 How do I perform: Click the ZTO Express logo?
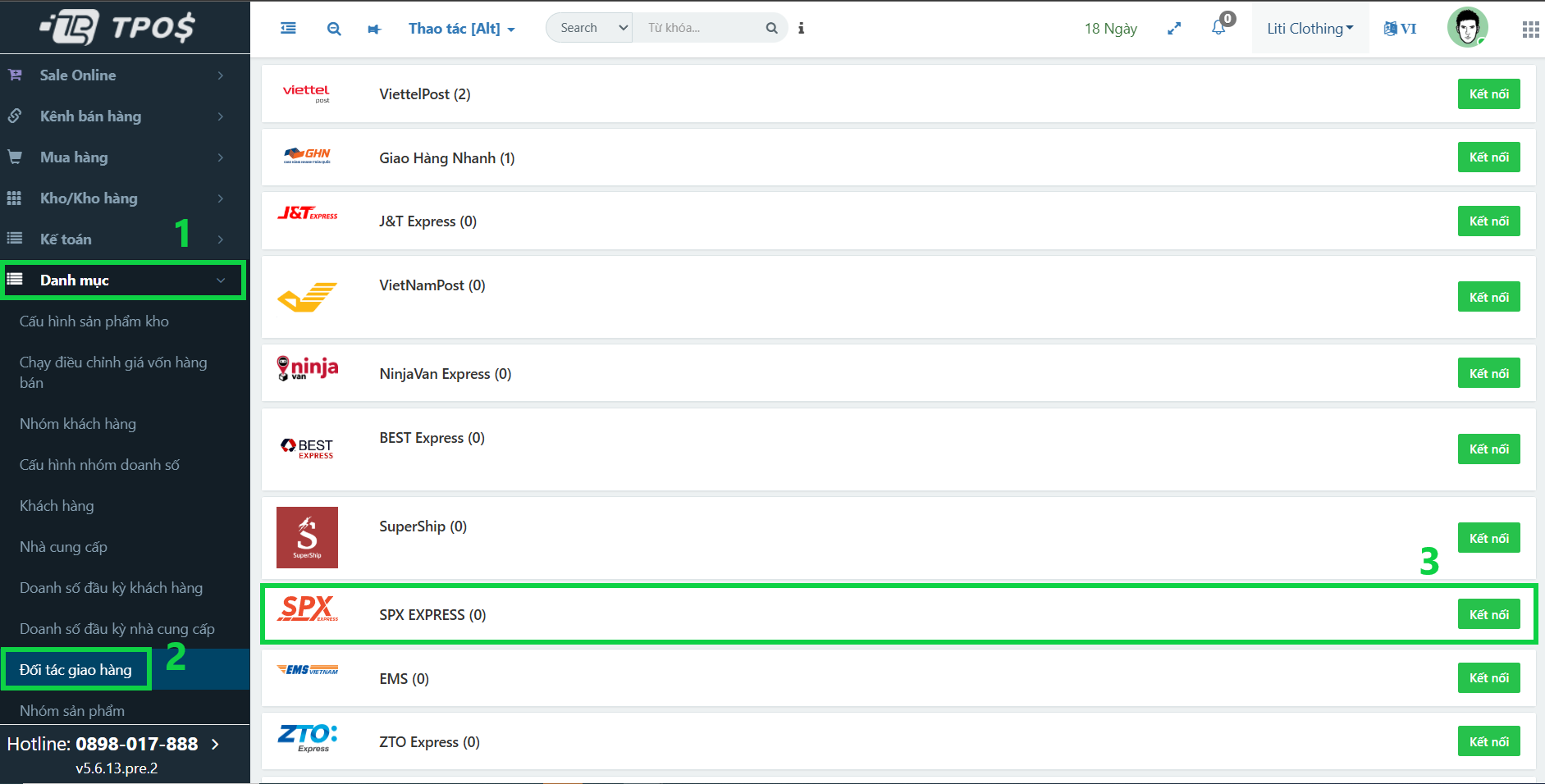(x=308, y=737)
